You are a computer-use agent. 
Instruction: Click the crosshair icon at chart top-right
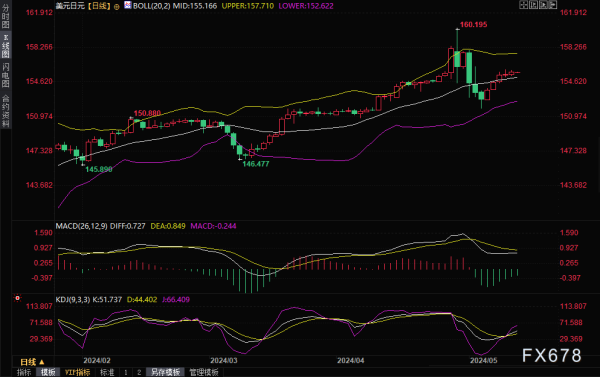pyautogui.click(x=523, y=5)
